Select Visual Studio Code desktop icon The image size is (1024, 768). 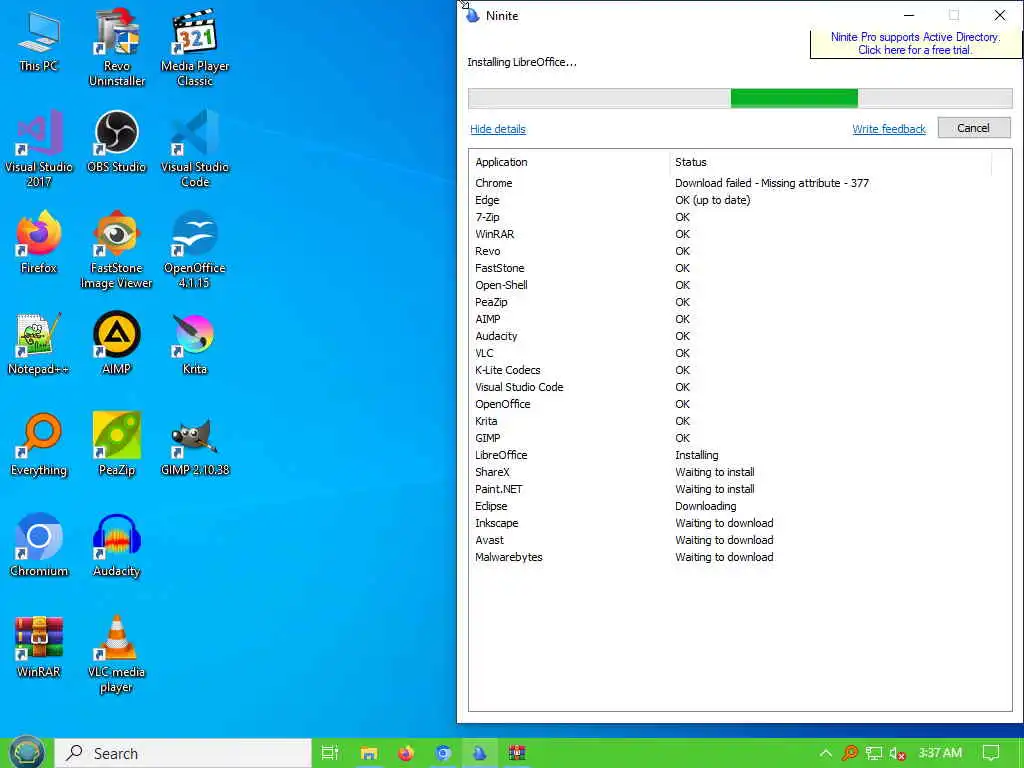(195, 148)
